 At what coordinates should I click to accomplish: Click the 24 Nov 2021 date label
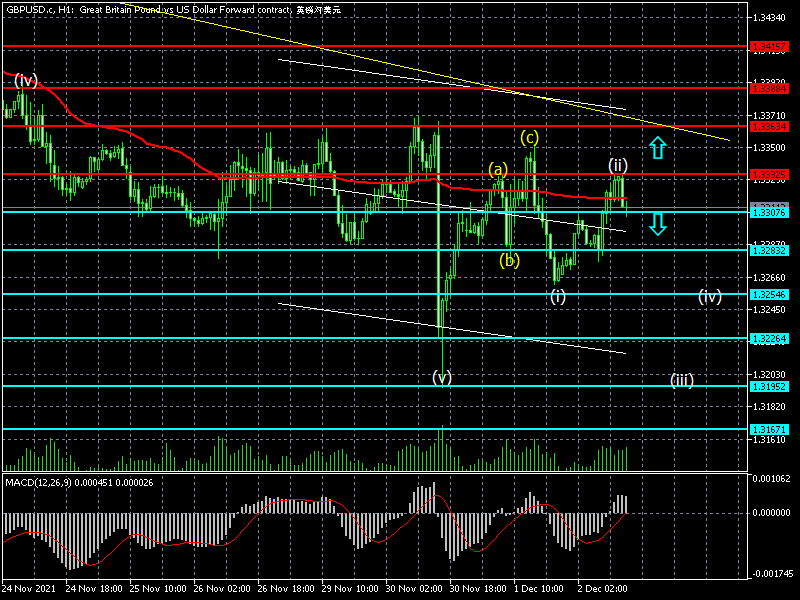(29, 589)
